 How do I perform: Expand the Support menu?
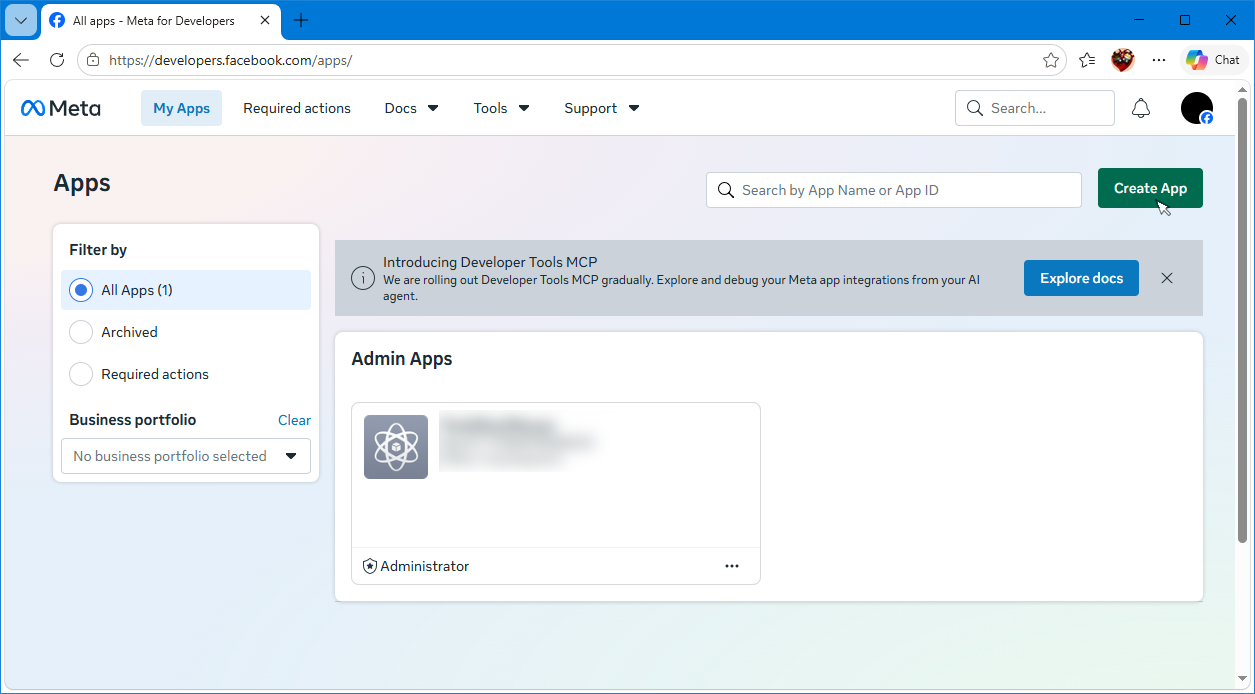[602, 108]
